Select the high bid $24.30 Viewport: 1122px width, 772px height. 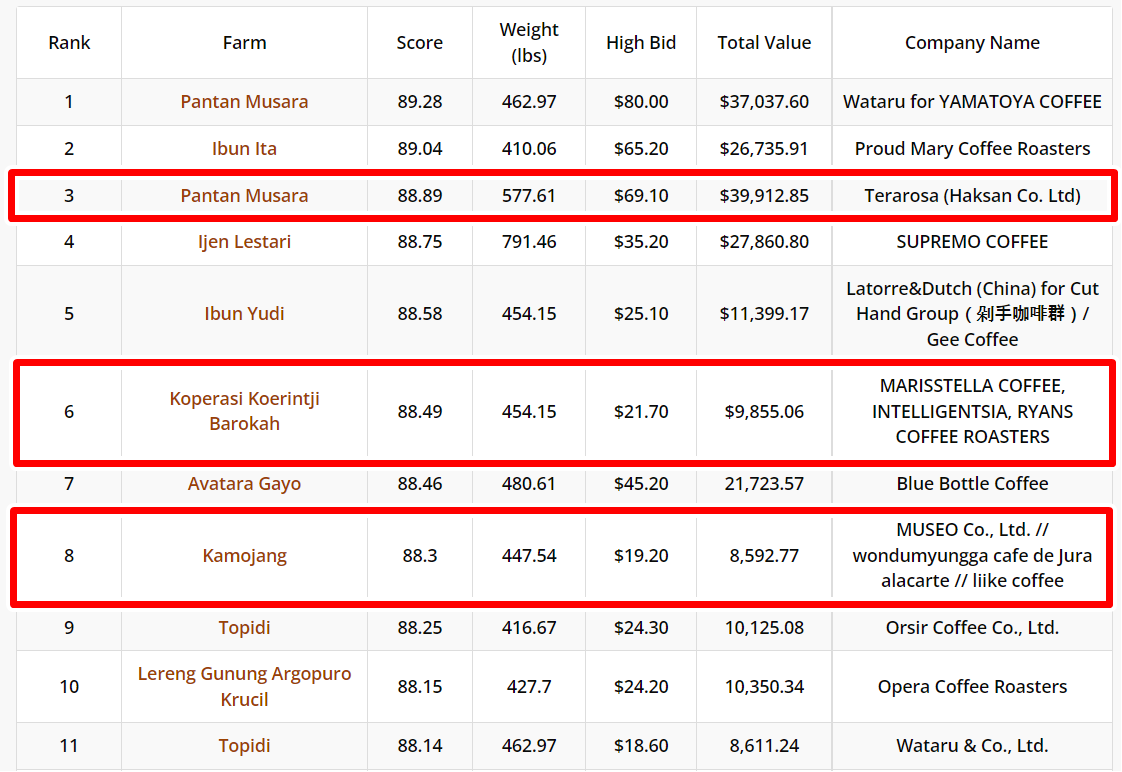(641, 627)
